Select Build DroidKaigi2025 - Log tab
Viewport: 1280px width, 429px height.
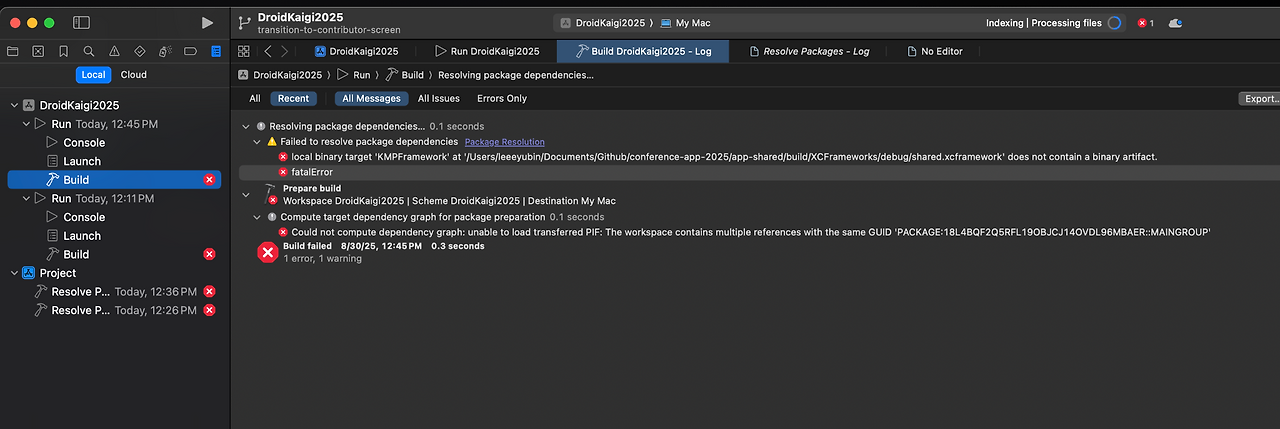pyautogui.click(x=643, y=51)
